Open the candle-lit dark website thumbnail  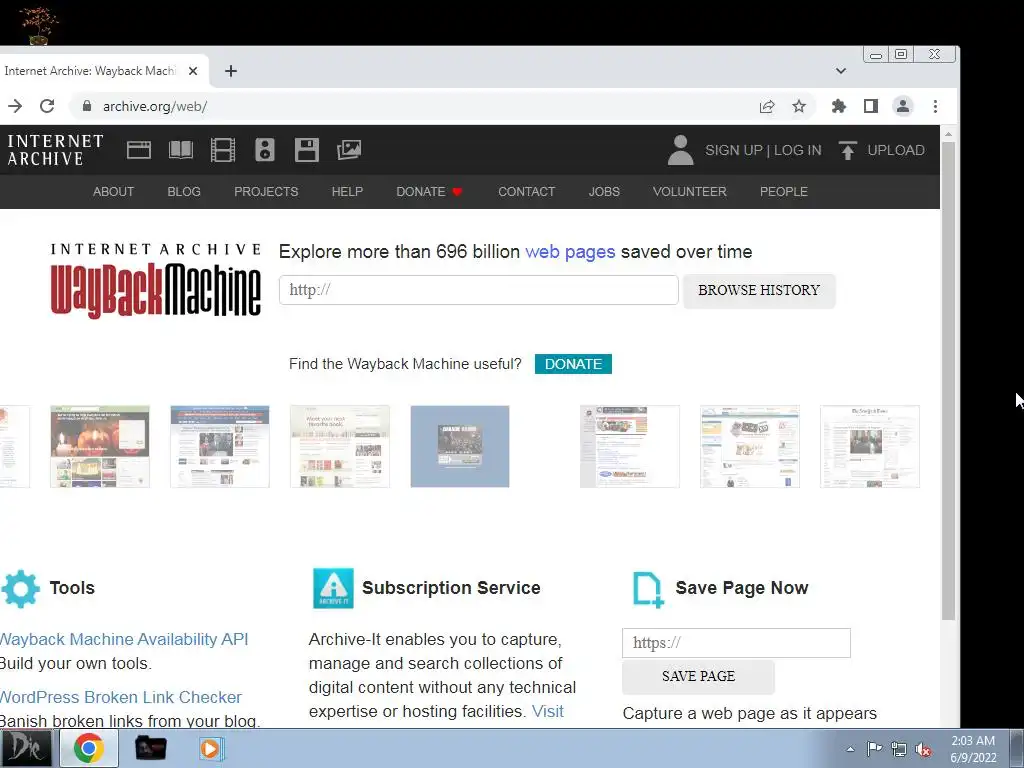pyautogui.click(x=100, y=447)
